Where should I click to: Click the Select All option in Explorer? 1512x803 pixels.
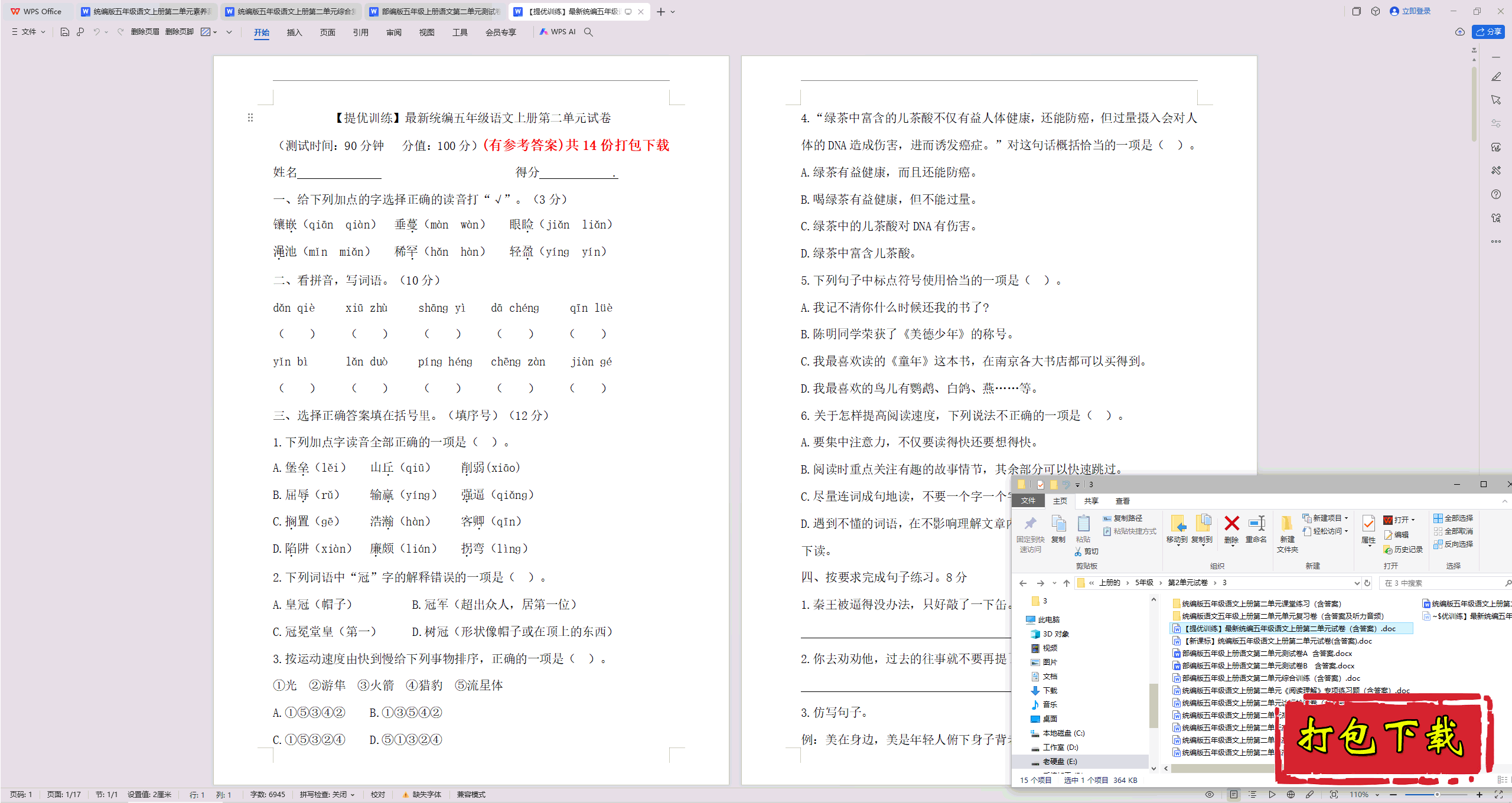pyautogui.click(x=1454, y=518)
